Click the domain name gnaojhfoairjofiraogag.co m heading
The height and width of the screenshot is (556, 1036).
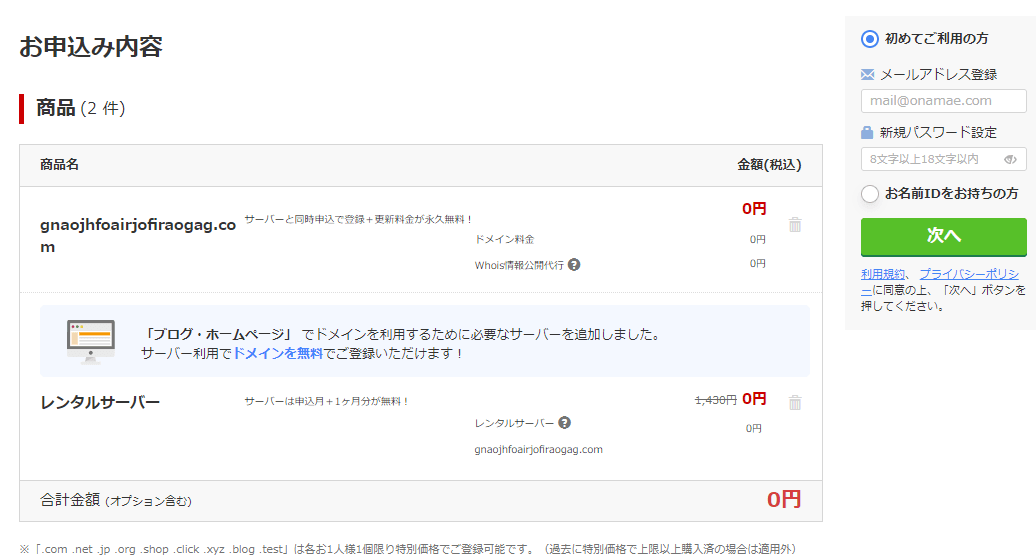tap(138, 236)
